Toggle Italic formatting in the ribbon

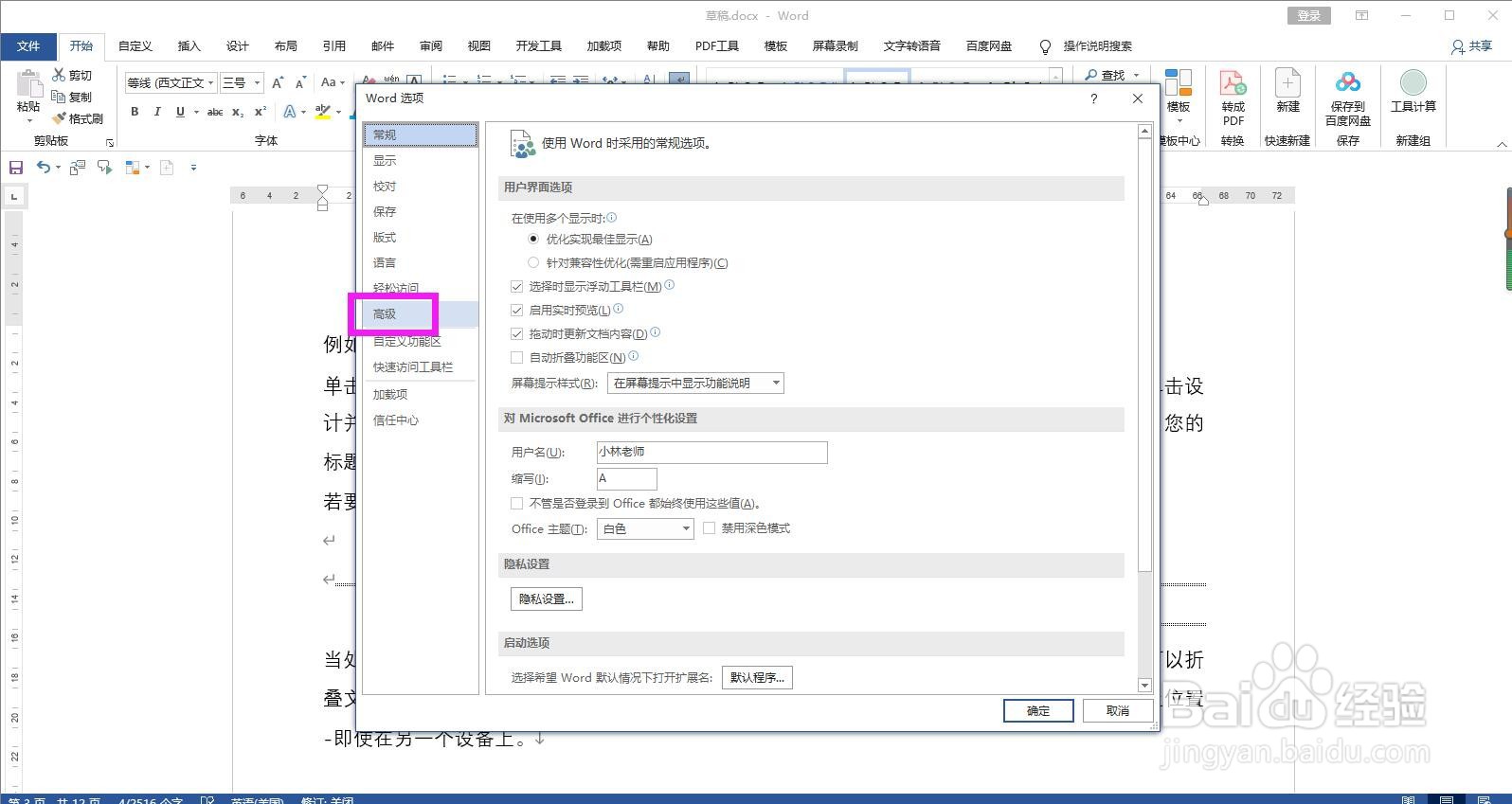coord(157,112)
